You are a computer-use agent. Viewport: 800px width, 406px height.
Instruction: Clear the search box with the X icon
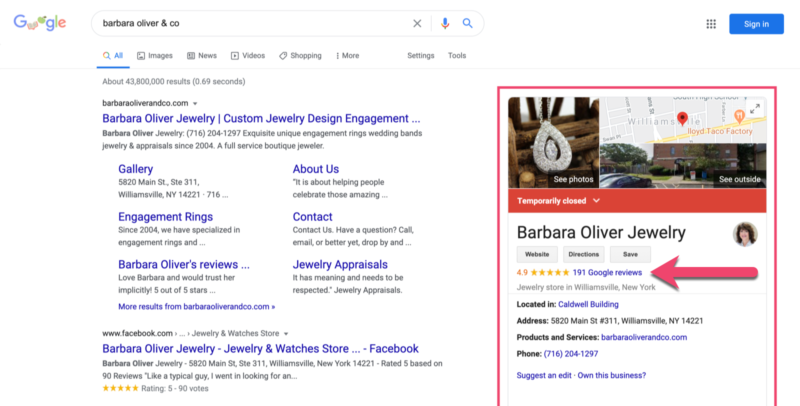coord(417,23)
